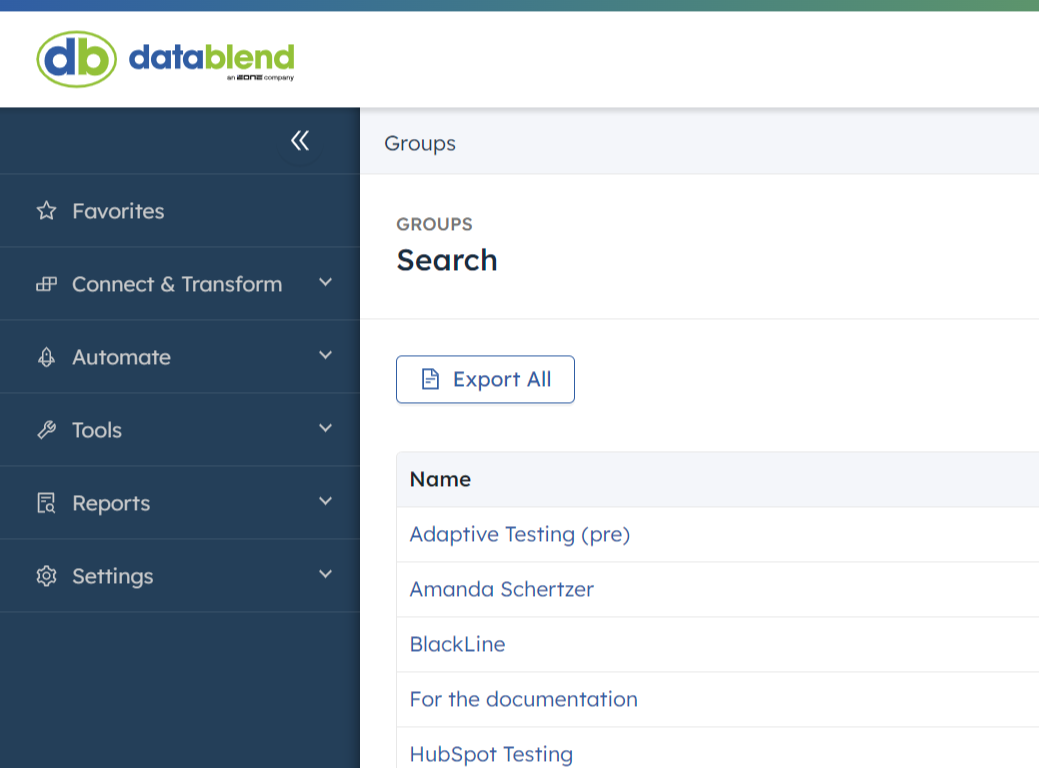The width and height of the screenshot is (1039, 768).
Task: Click the Groups breadcrumb
Action: click(x=419, y=144)
